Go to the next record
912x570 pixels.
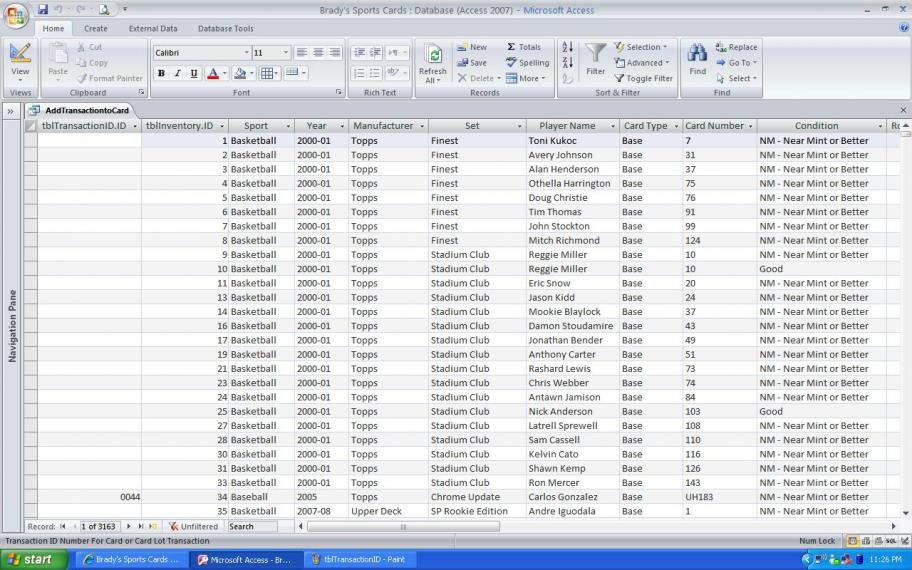pos(129,526)
